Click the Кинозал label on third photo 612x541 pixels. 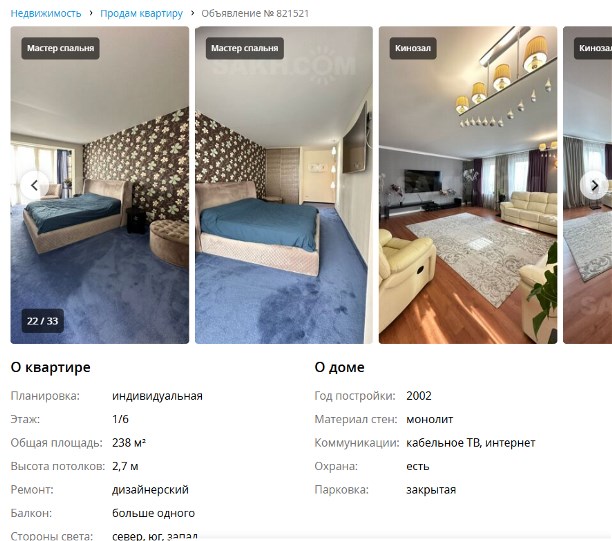click(x=413, y=48)
